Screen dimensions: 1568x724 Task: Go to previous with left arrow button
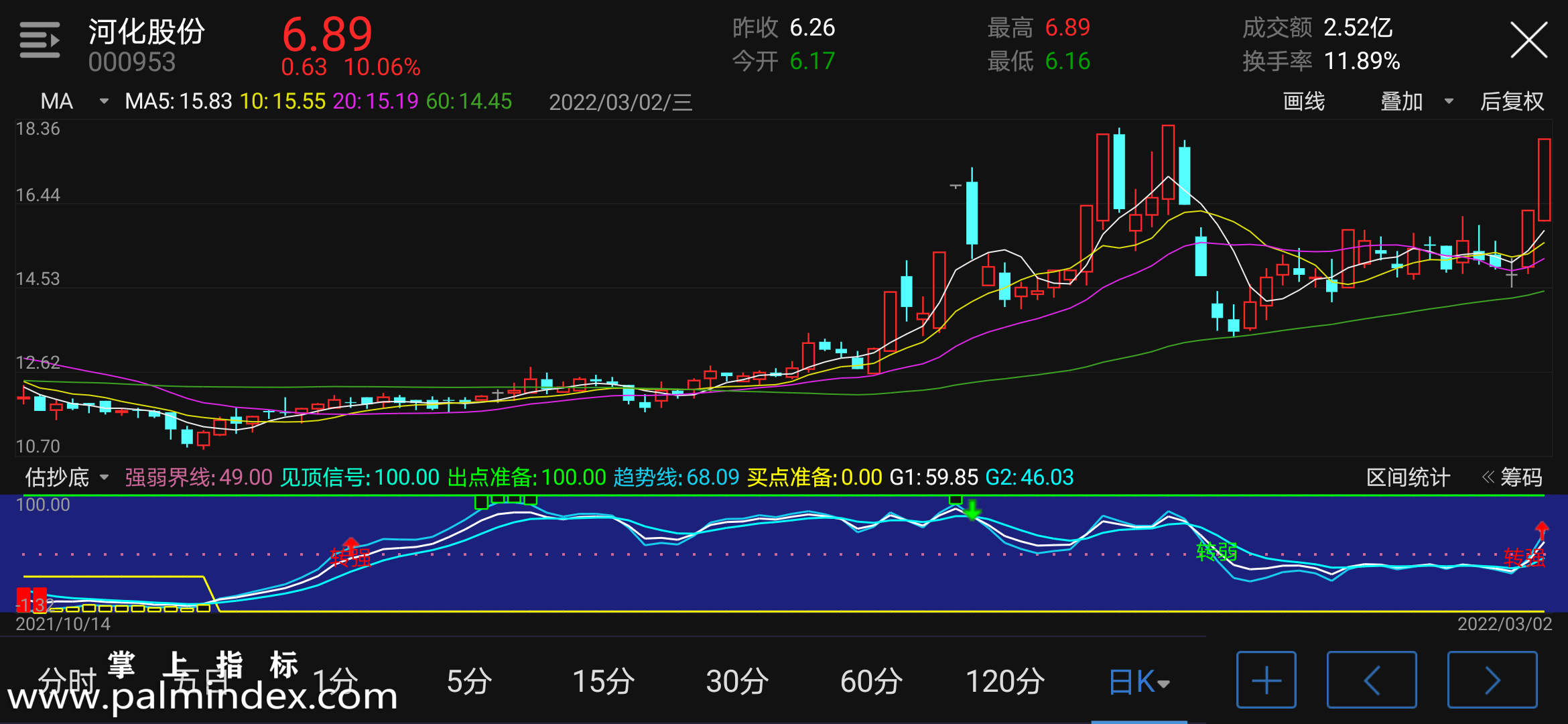click(1372, 680)
